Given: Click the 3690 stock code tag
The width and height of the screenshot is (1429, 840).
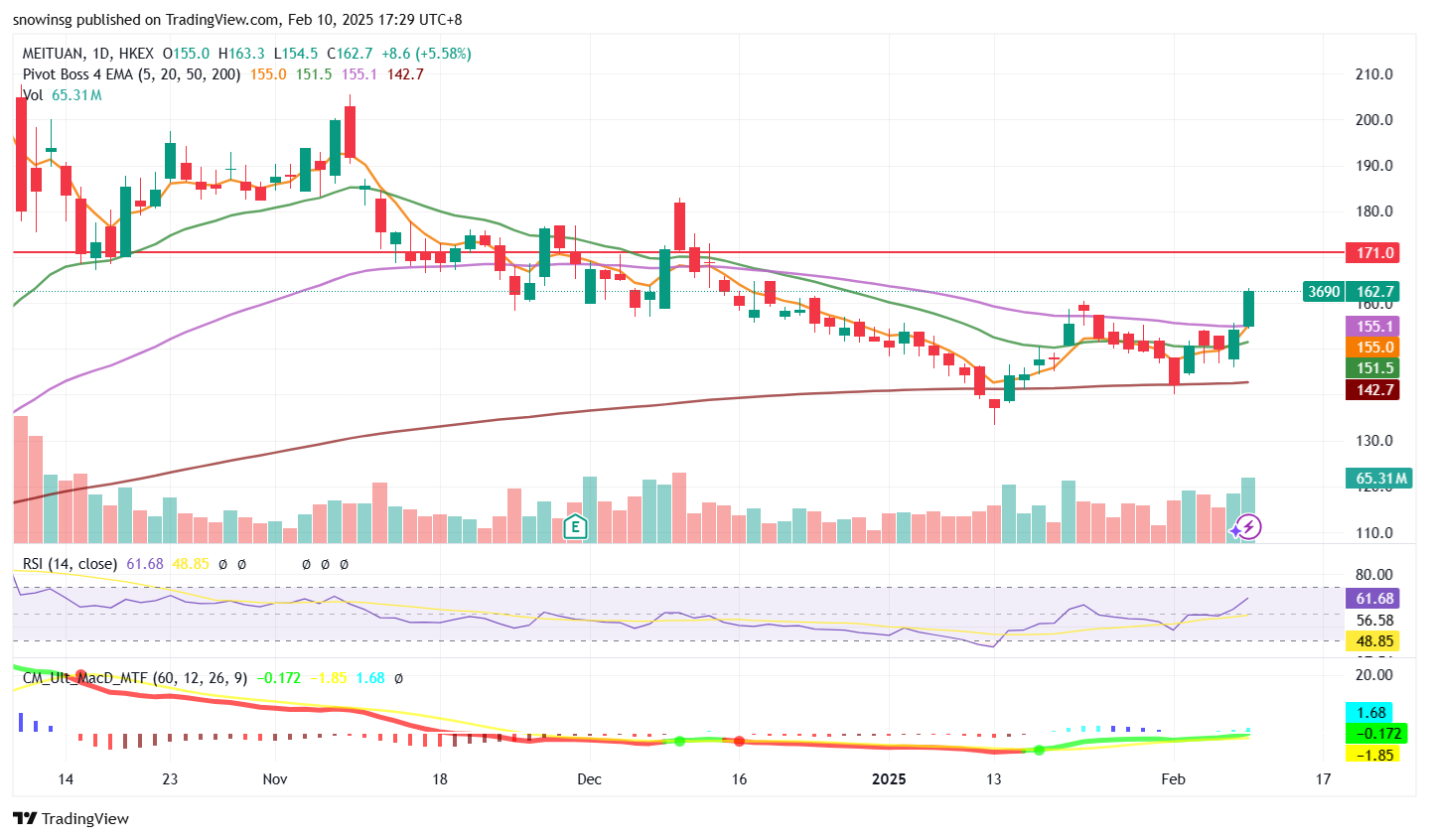Looking at the screenshot, I should (1324, 291).
